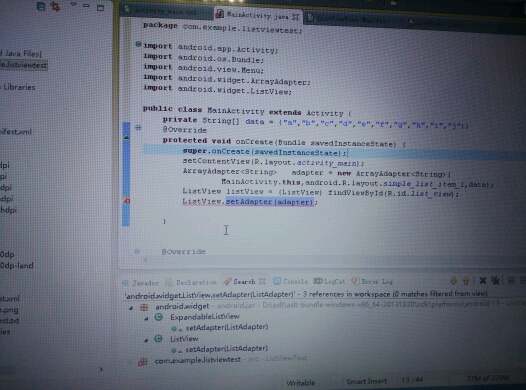Toggle Link with Editor in Package Explorer
Screen dimensions: 526x390
tap(55, 6)
